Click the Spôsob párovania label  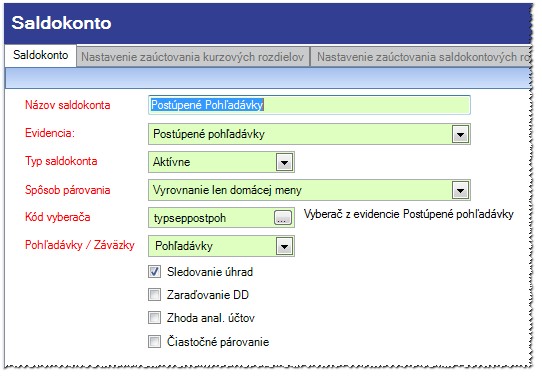(68, 190)
